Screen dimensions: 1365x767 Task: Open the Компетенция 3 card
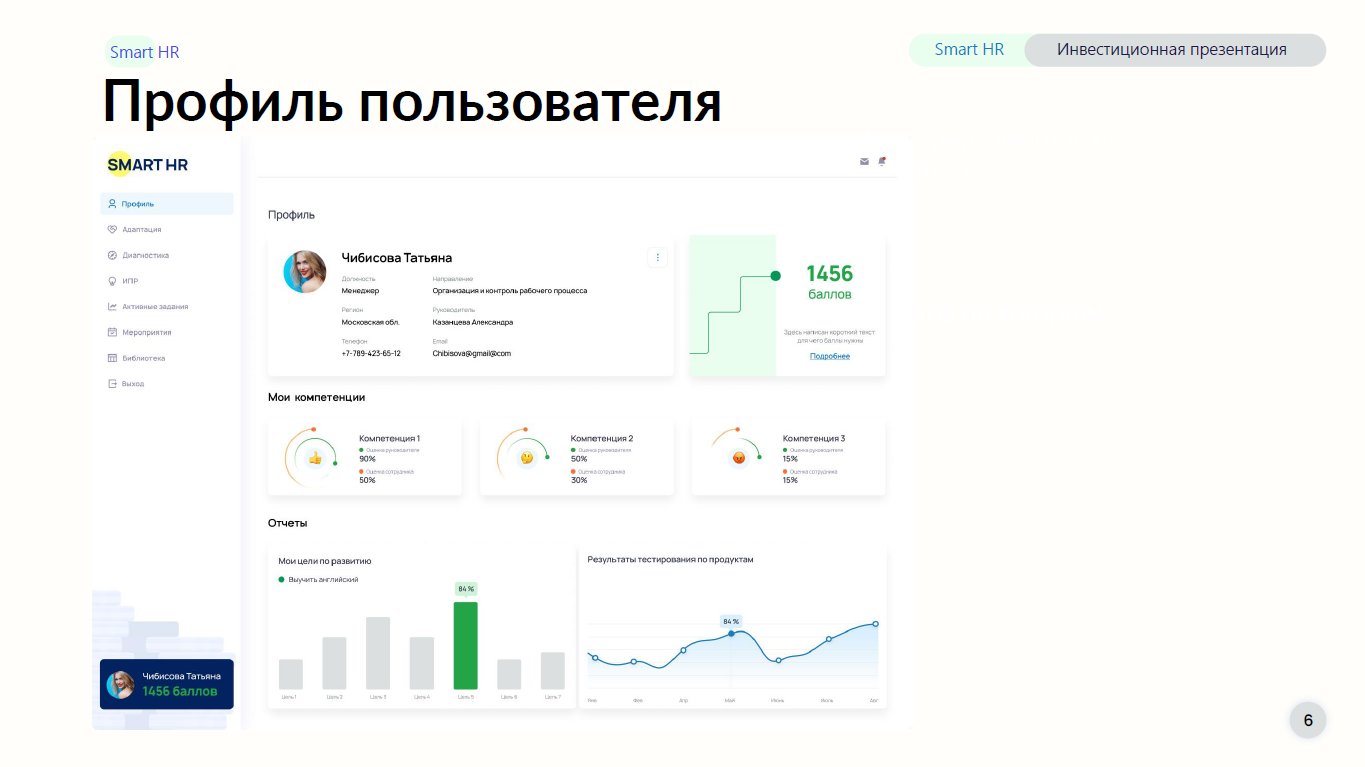(x=788, y=457)
